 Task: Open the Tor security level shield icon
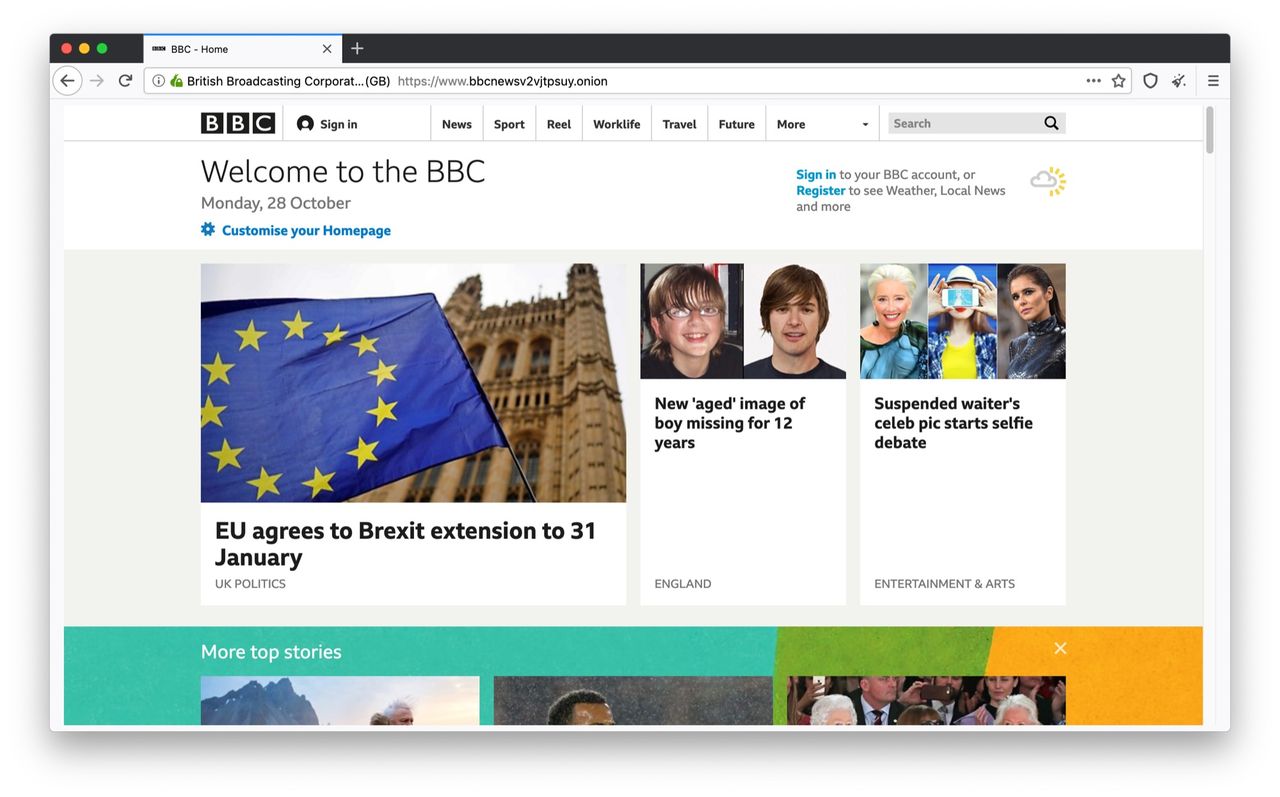coord(1149,80)
